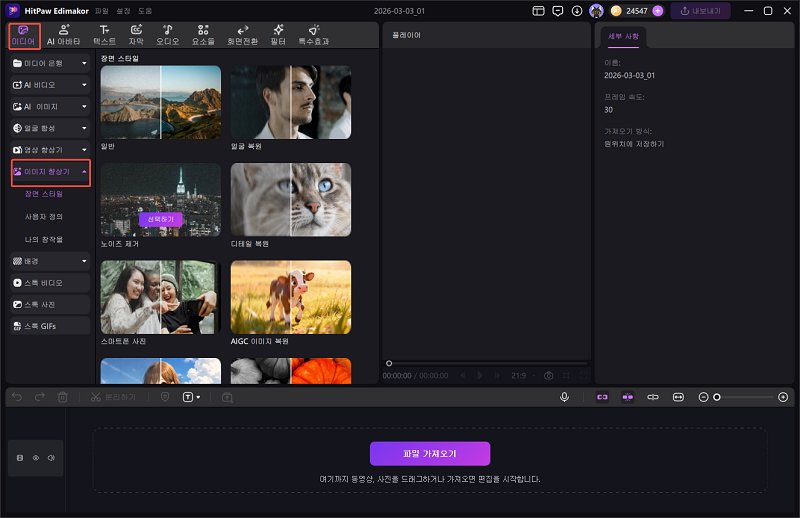Click the layout switch icon in title bar
Image resolution: width=800 pixels, height=518 pixels.
538,11
